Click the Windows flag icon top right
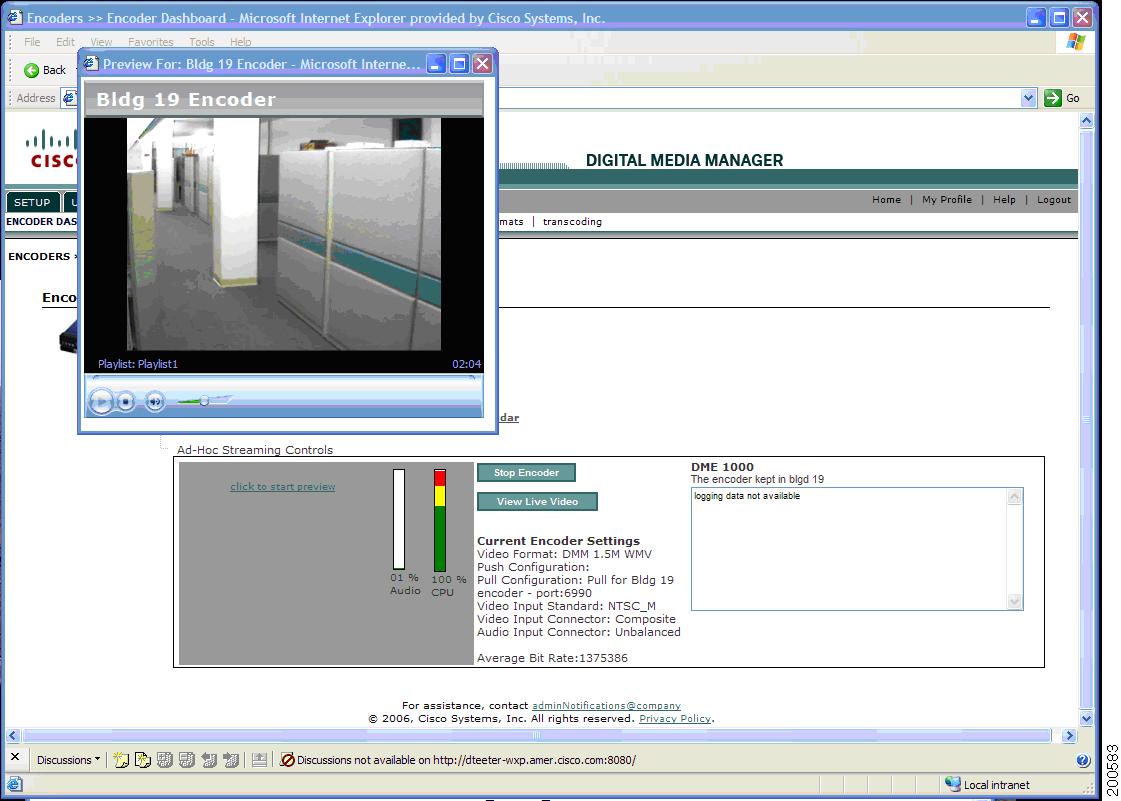The width and height of the screenshot is (1121, 801). pos(1077,41)
